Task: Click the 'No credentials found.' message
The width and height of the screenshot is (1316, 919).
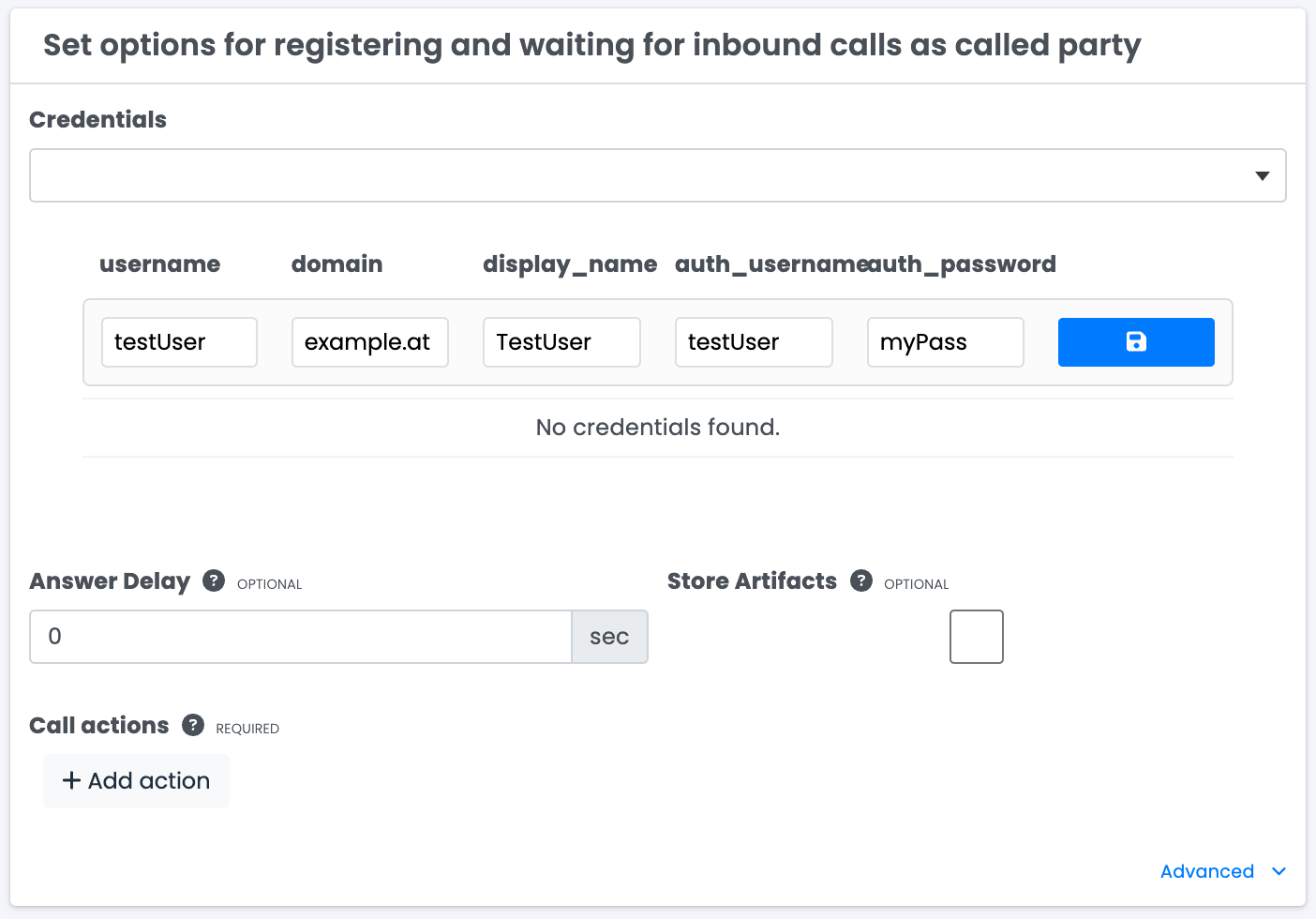Action: (658, 428)
